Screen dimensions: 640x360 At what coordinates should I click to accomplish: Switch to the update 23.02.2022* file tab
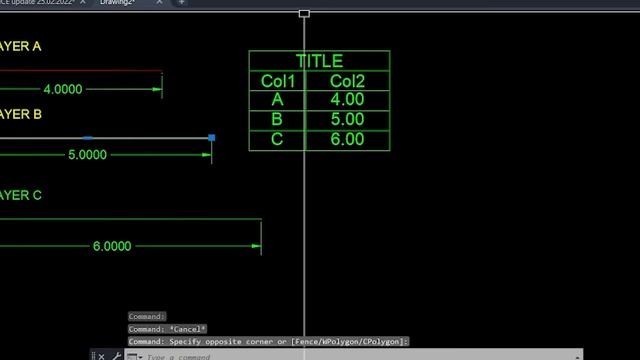(37, 2)
